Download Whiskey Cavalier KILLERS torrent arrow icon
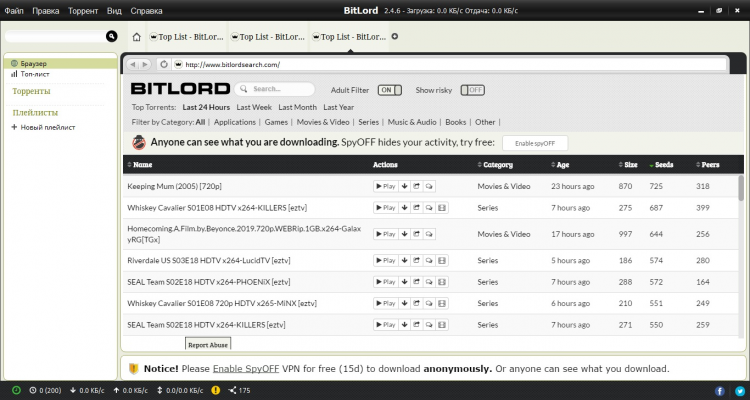750x400 pixels. click(x=405, y=208)
